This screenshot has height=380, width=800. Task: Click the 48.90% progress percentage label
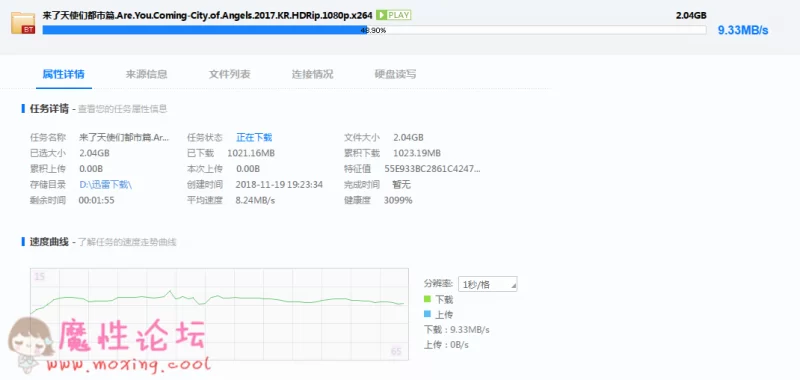click(x=373, y=30)
